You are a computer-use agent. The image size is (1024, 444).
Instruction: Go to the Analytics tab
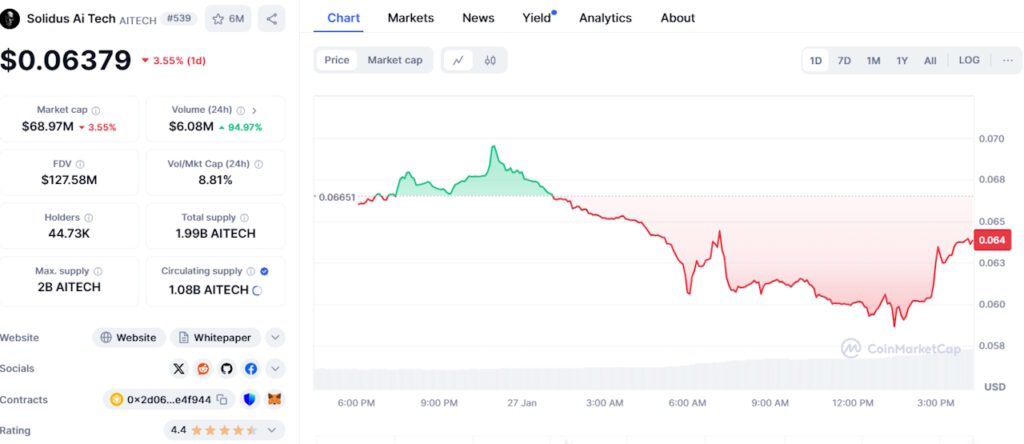coord(605,18)
